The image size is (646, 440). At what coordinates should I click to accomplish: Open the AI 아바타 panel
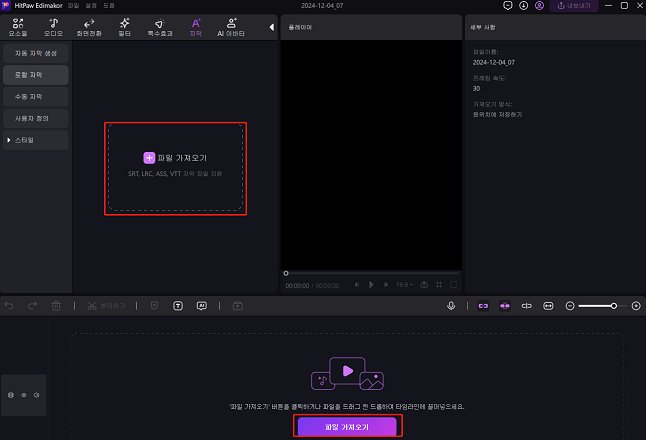(x=232, y=26)
